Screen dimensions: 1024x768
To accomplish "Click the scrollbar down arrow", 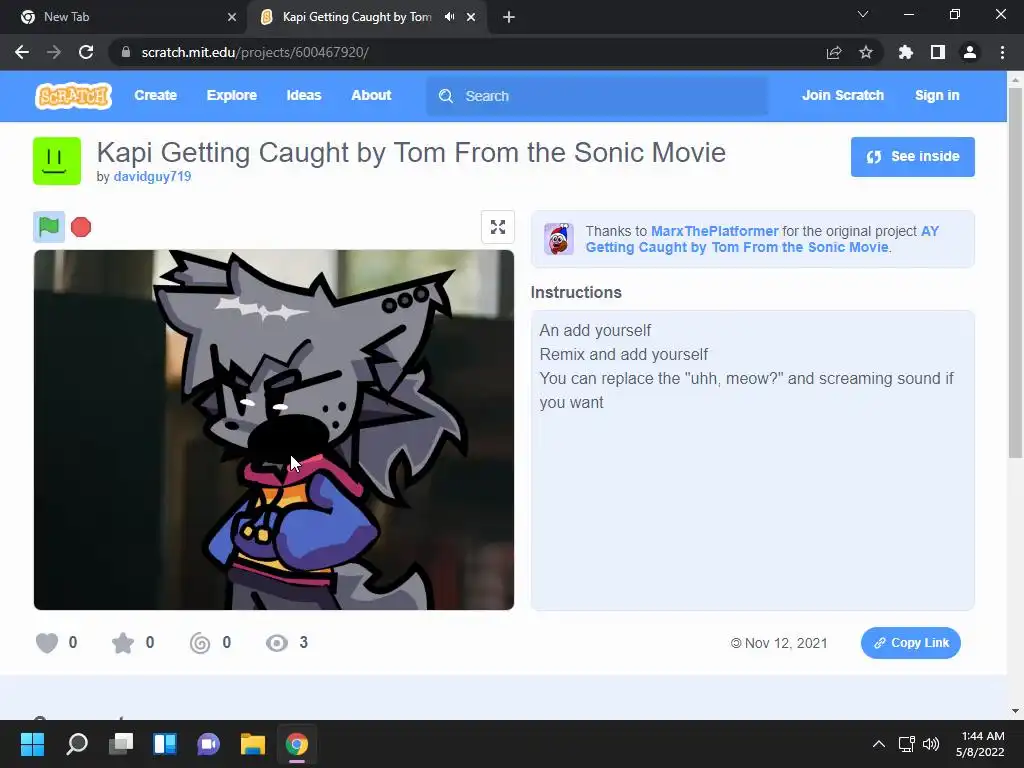I will click(1015, 712).
